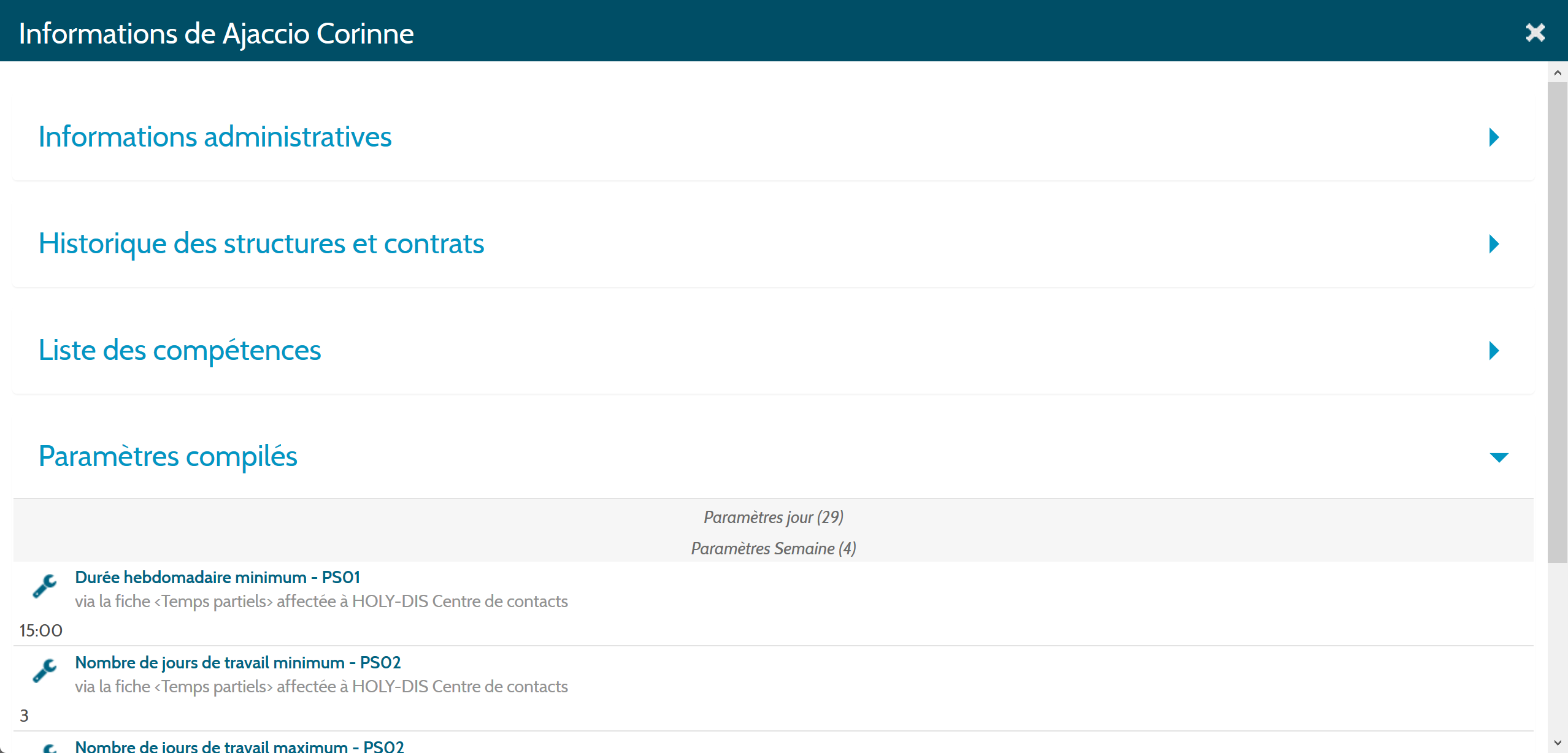The width and height of the screenshot is (1568, 753).
Task: Open Durée hebdomadaire minimum - PS01 parameter
Action: (217, 577)
